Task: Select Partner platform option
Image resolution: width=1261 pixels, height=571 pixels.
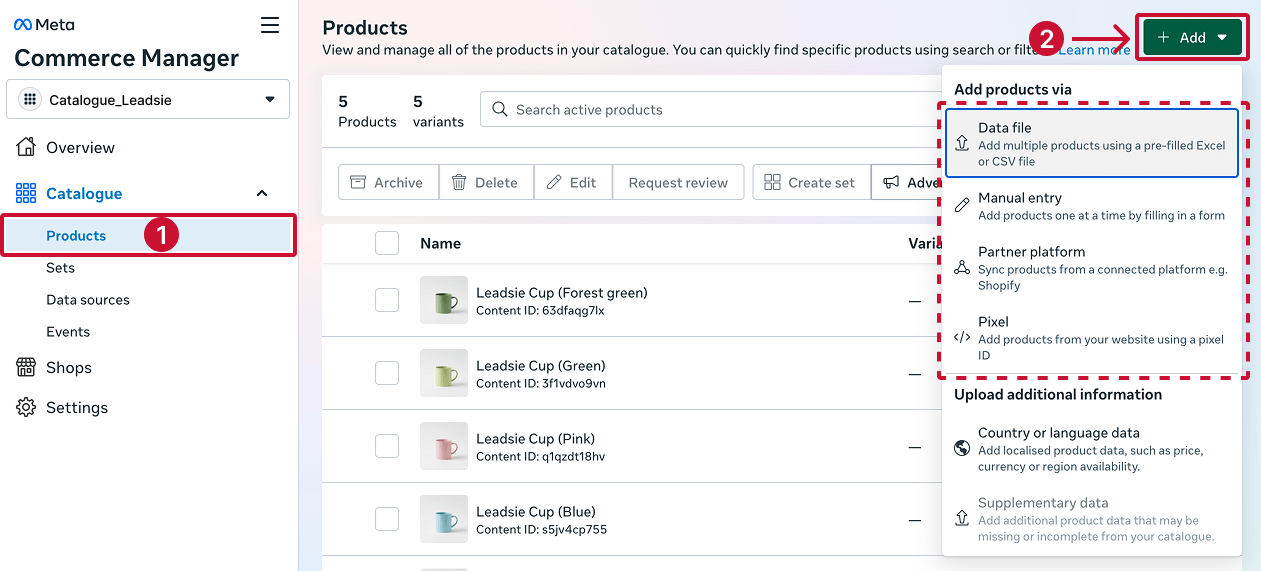Action: (x=1090, y=268)
